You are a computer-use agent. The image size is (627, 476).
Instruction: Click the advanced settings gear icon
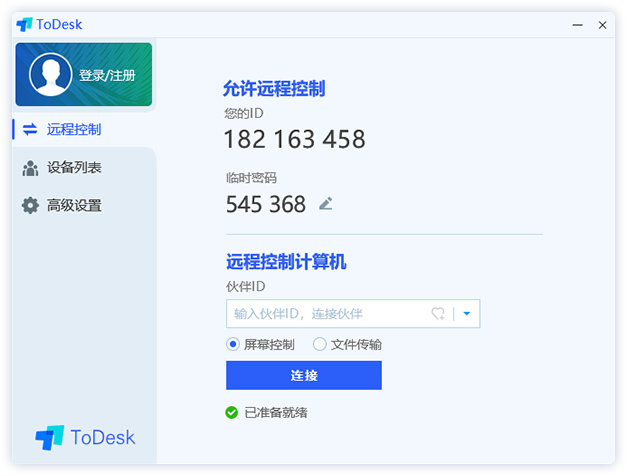pyautogui.click(x=30, y=206)
